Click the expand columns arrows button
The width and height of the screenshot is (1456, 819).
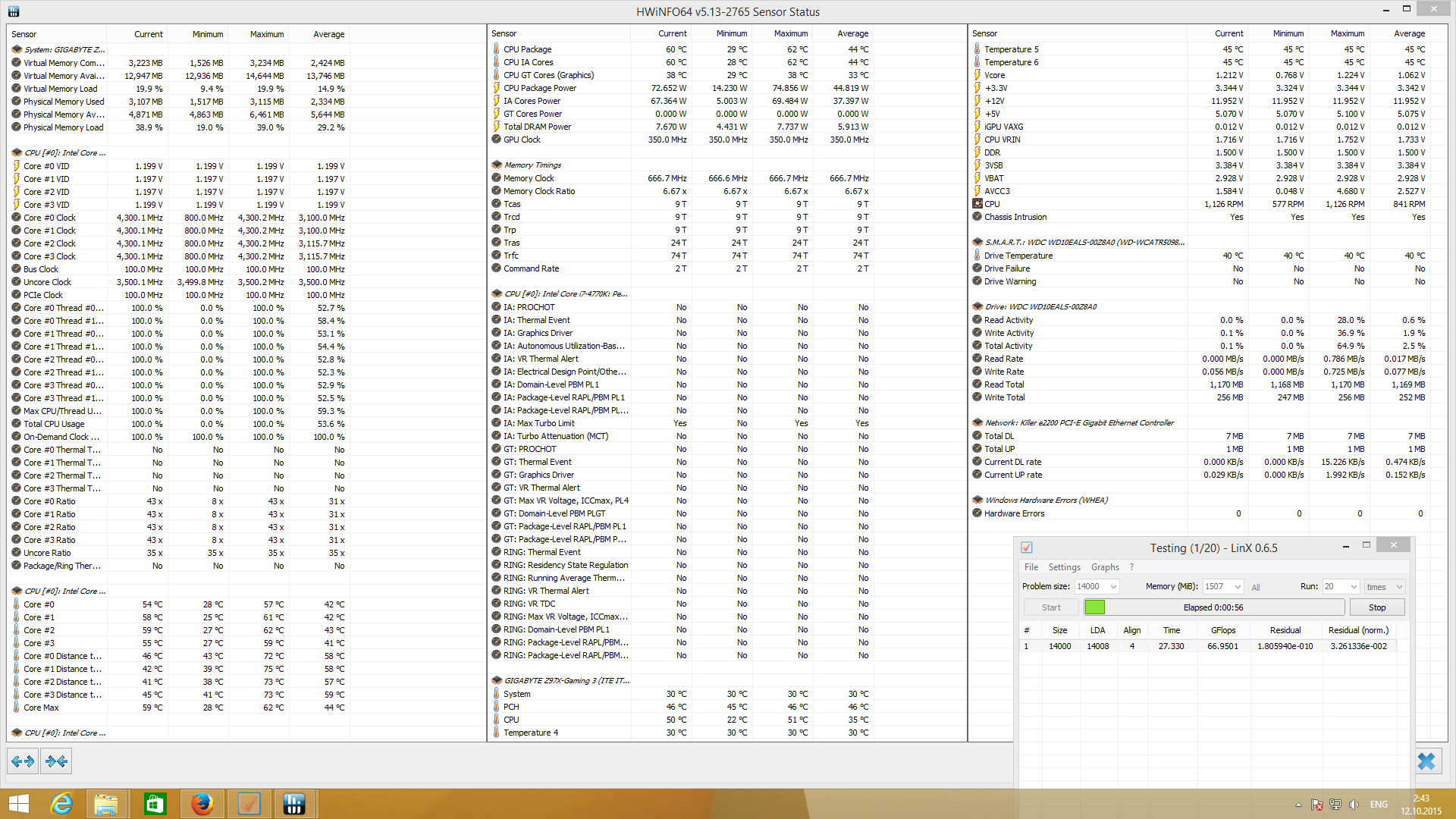tap(23, 761)
